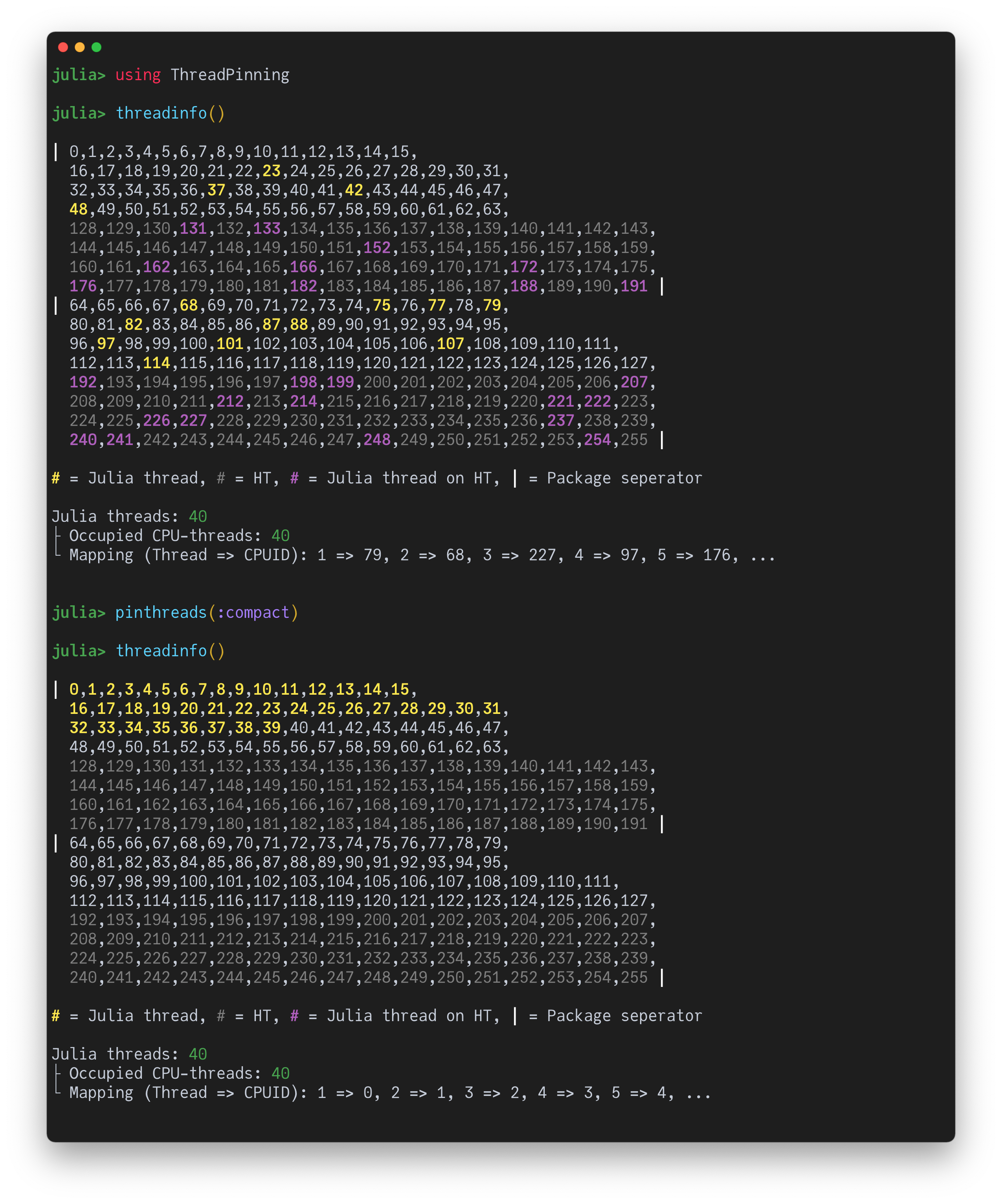The image size is (1002, 1204).
Task: Click yellow highlighted CPU number 101
Action: 230,344
